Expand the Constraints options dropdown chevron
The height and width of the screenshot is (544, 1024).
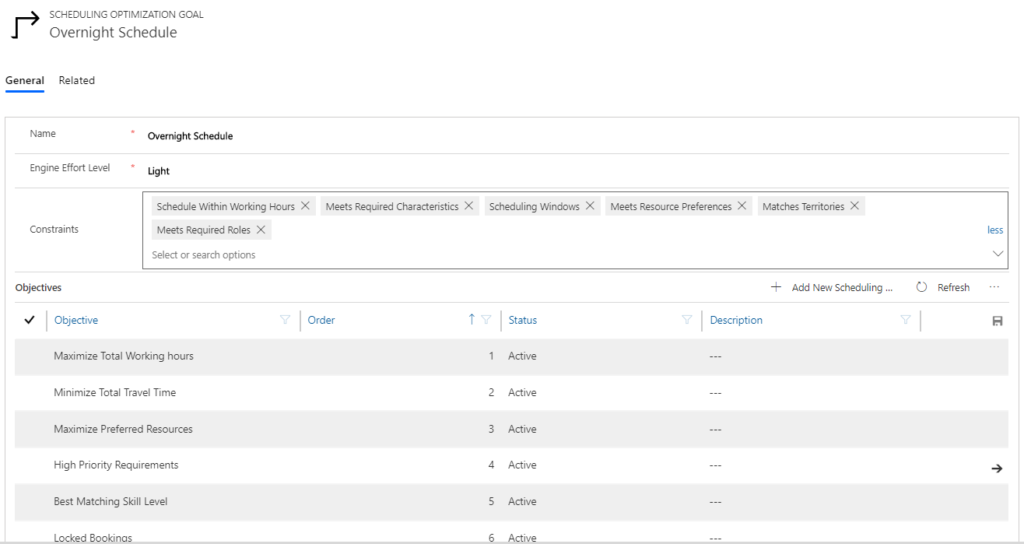[997, 254]
